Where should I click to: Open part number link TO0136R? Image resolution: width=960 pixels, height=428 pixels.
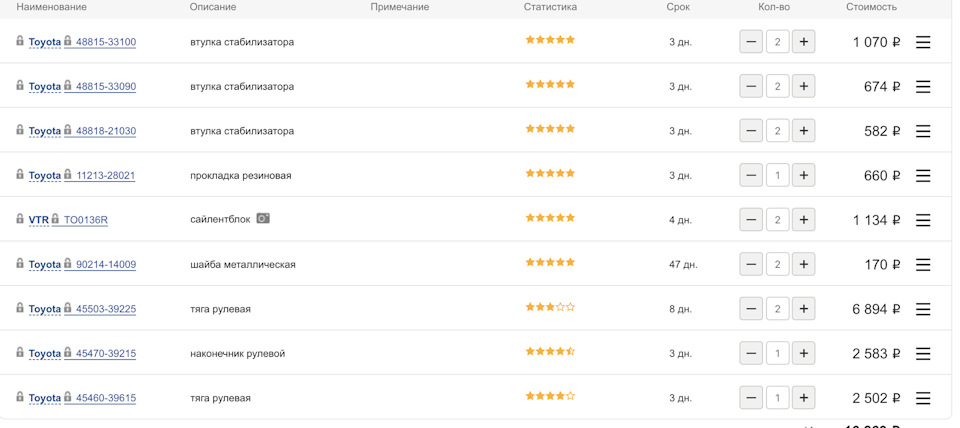(x=86, y=220)
